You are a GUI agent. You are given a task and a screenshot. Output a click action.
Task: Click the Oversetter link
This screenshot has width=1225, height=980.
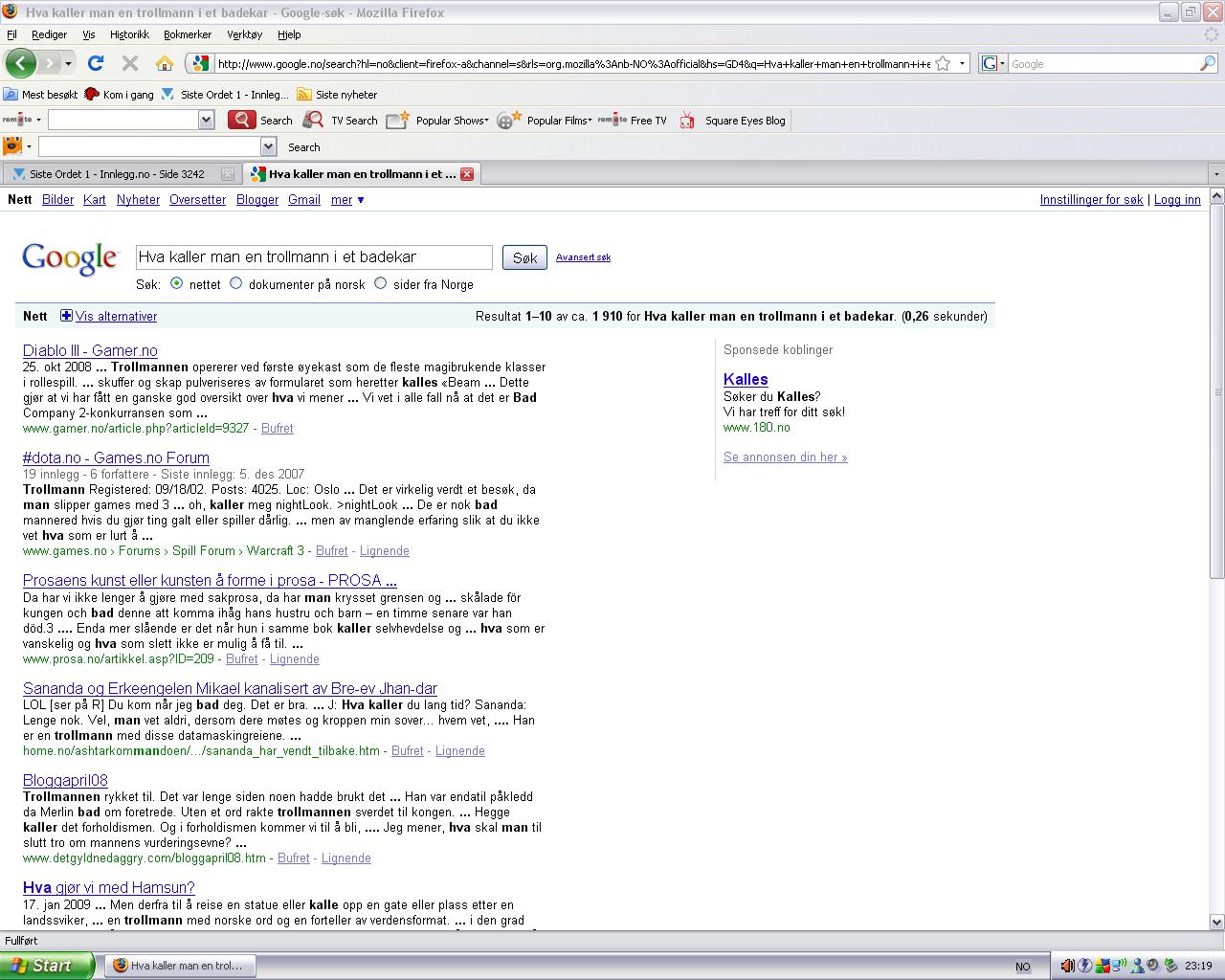coord(197,199)
